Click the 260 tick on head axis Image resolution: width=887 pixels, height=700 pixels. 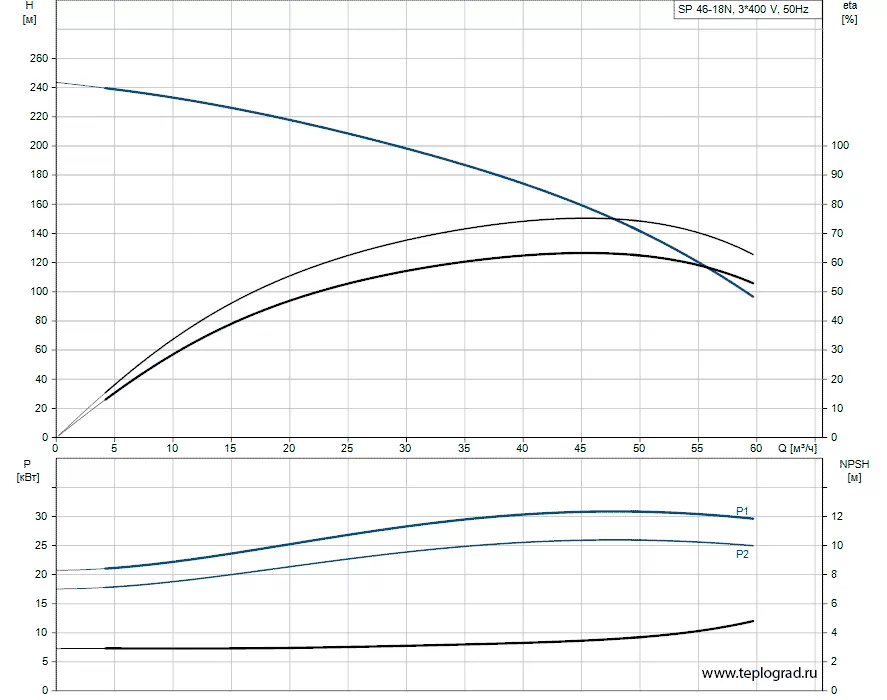tap(39, 58)
